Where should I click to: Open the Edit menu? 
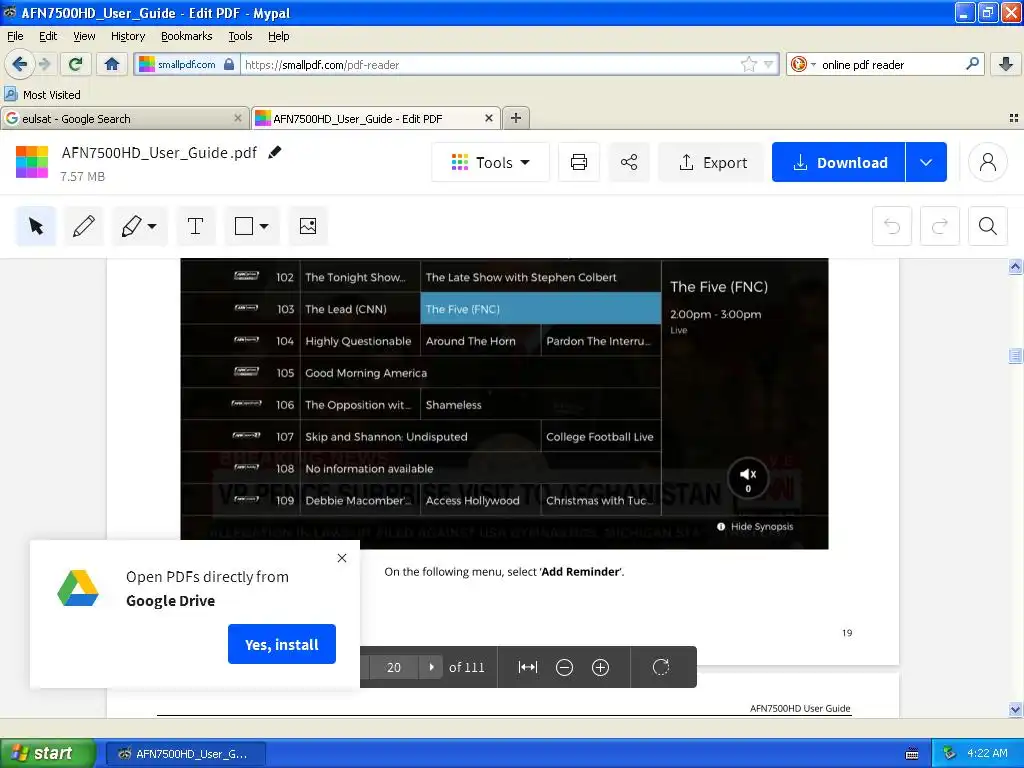coord(48,37)
